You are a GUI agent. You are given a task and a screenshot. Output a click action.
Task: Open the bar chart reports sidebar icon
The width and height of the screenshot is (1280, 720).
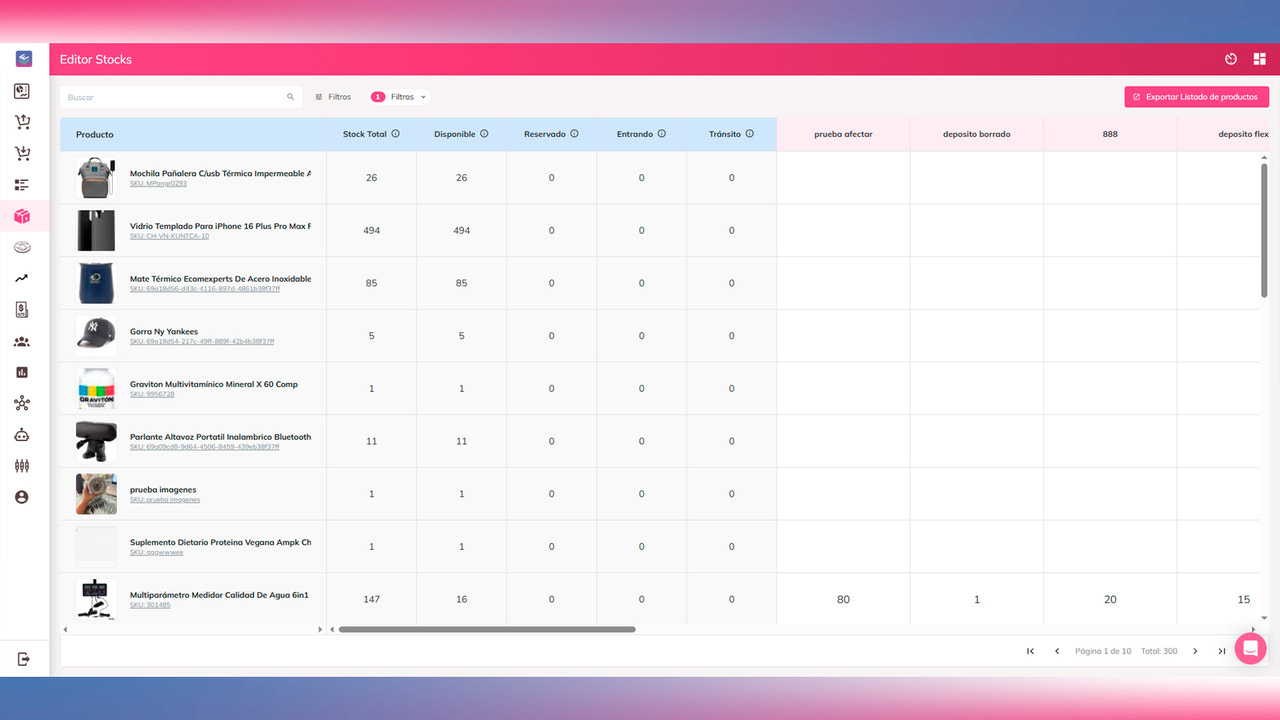(x=22, y=372)
